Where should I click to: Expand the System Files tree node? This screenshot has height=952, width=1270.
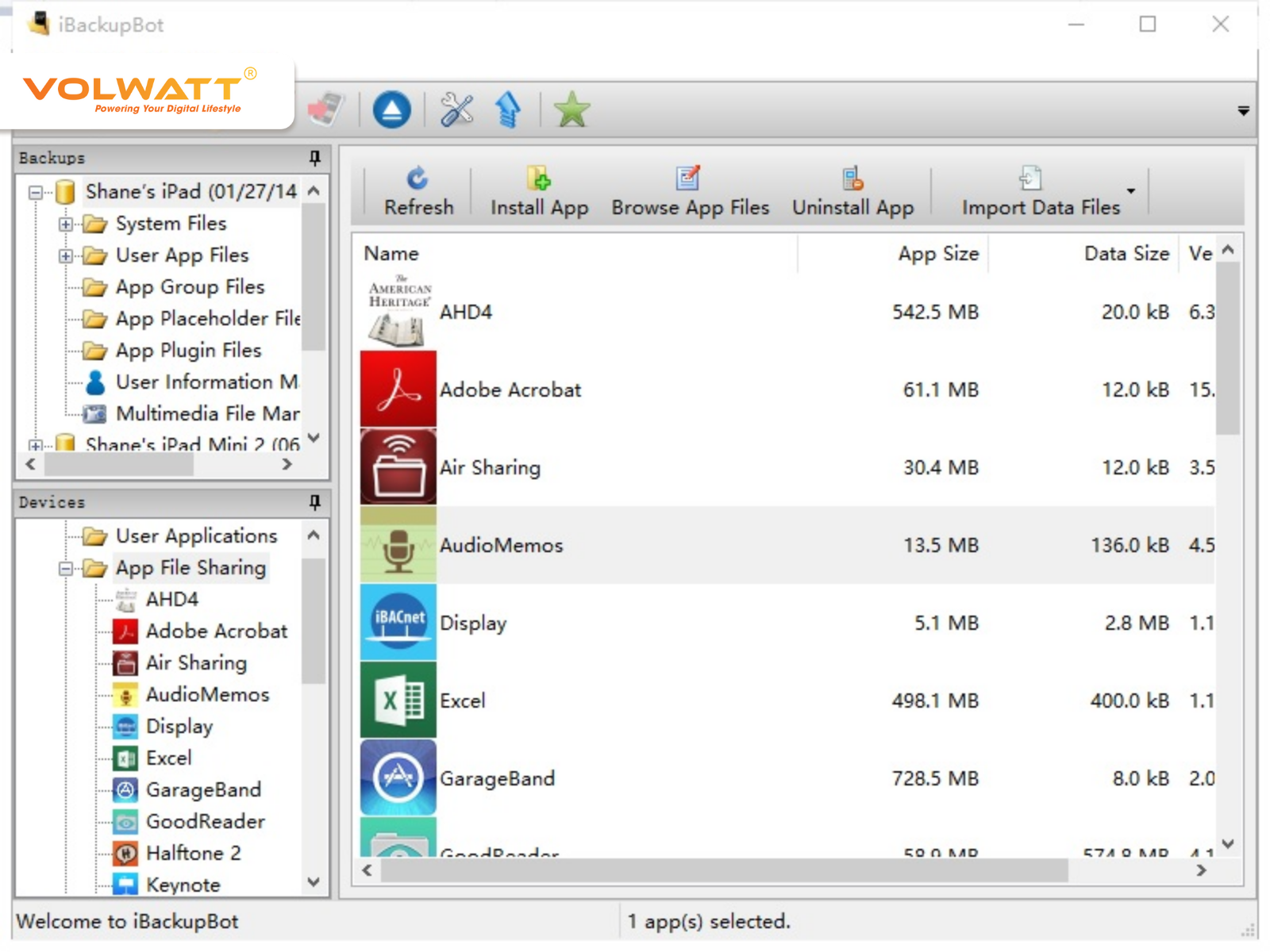point(66,225)
